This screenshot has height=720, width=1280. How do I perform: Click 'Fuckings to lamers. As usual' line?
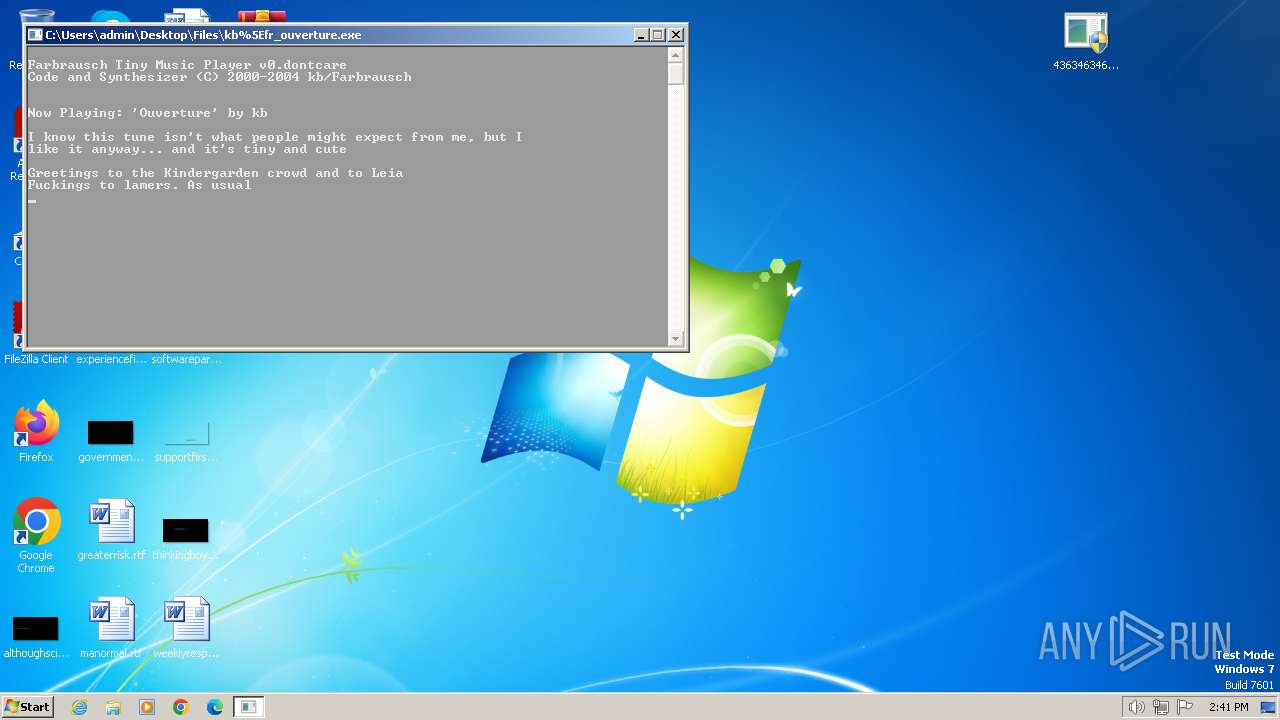tap(139, 185)
